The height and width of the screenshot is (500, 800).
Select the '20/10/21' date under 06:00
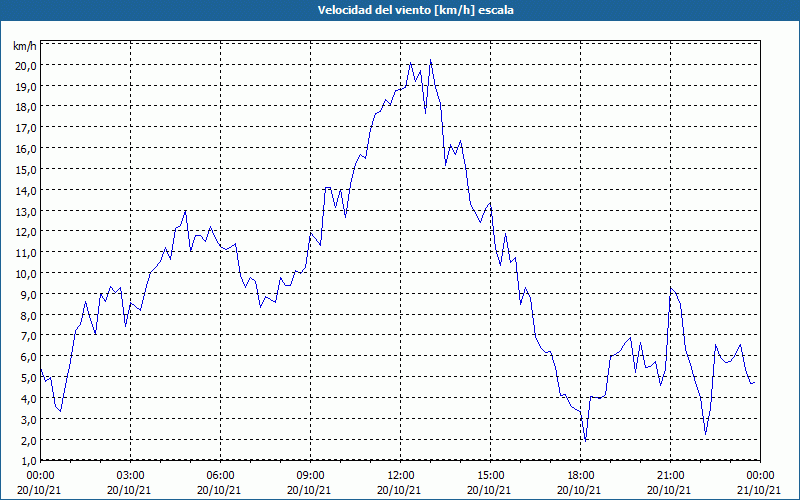pyautogui.click(x=219, y=490)
